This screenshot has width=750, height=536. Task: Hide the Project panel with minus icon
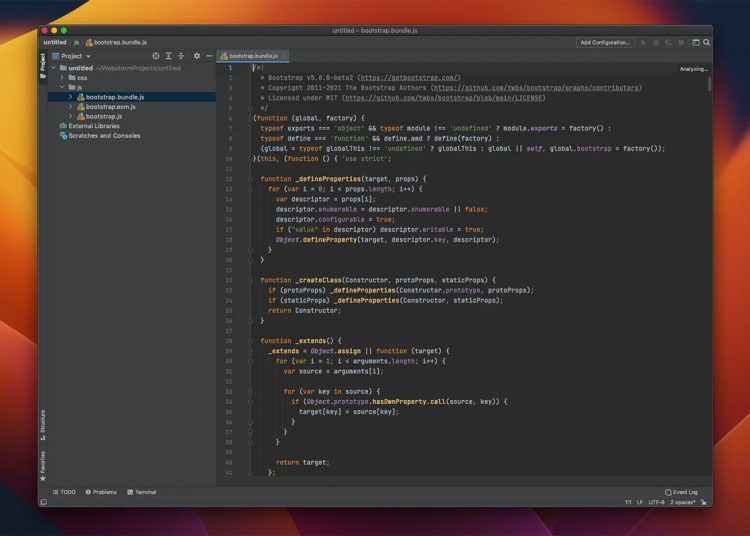(209, 56)
